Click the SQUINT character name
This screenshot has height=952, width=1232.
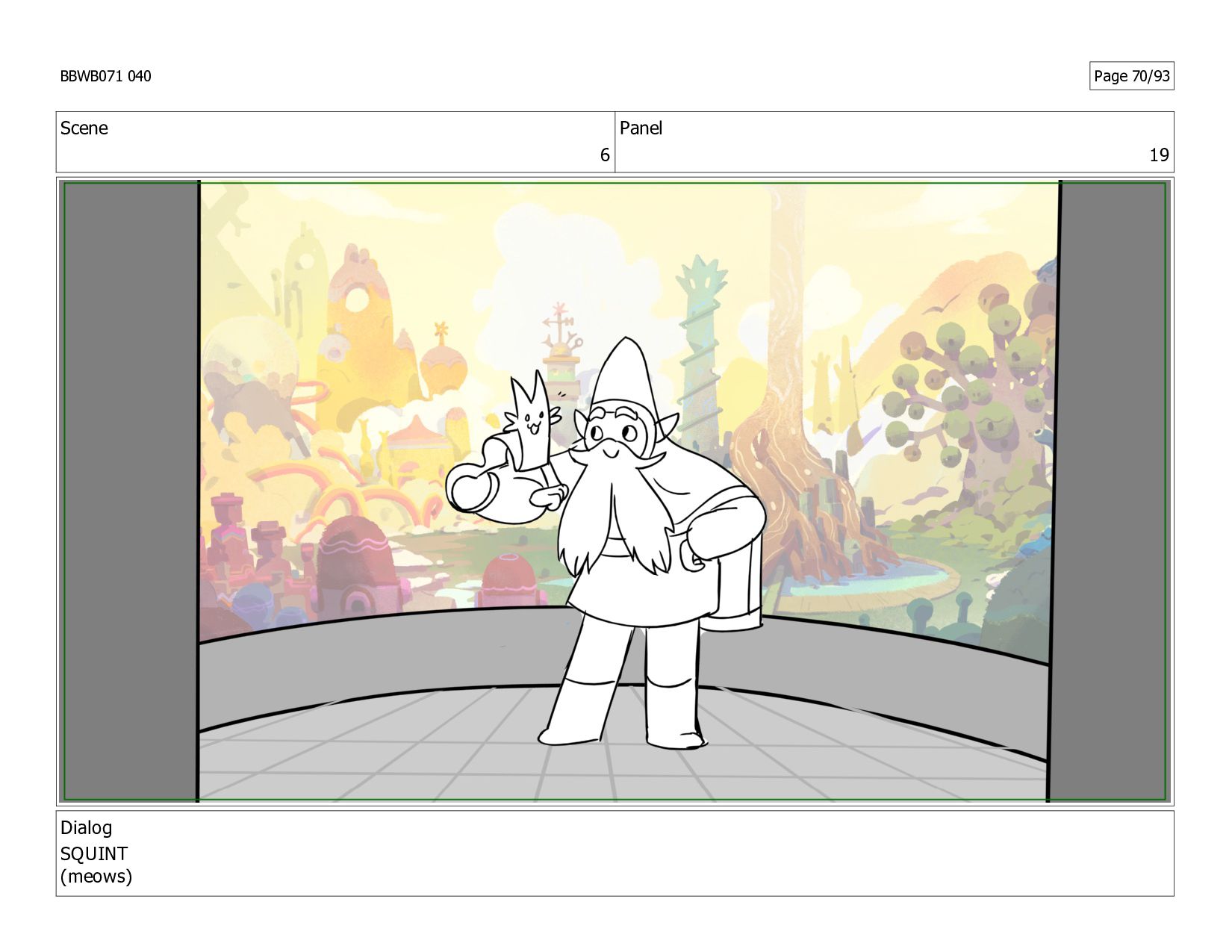click(x=94, y=853)
